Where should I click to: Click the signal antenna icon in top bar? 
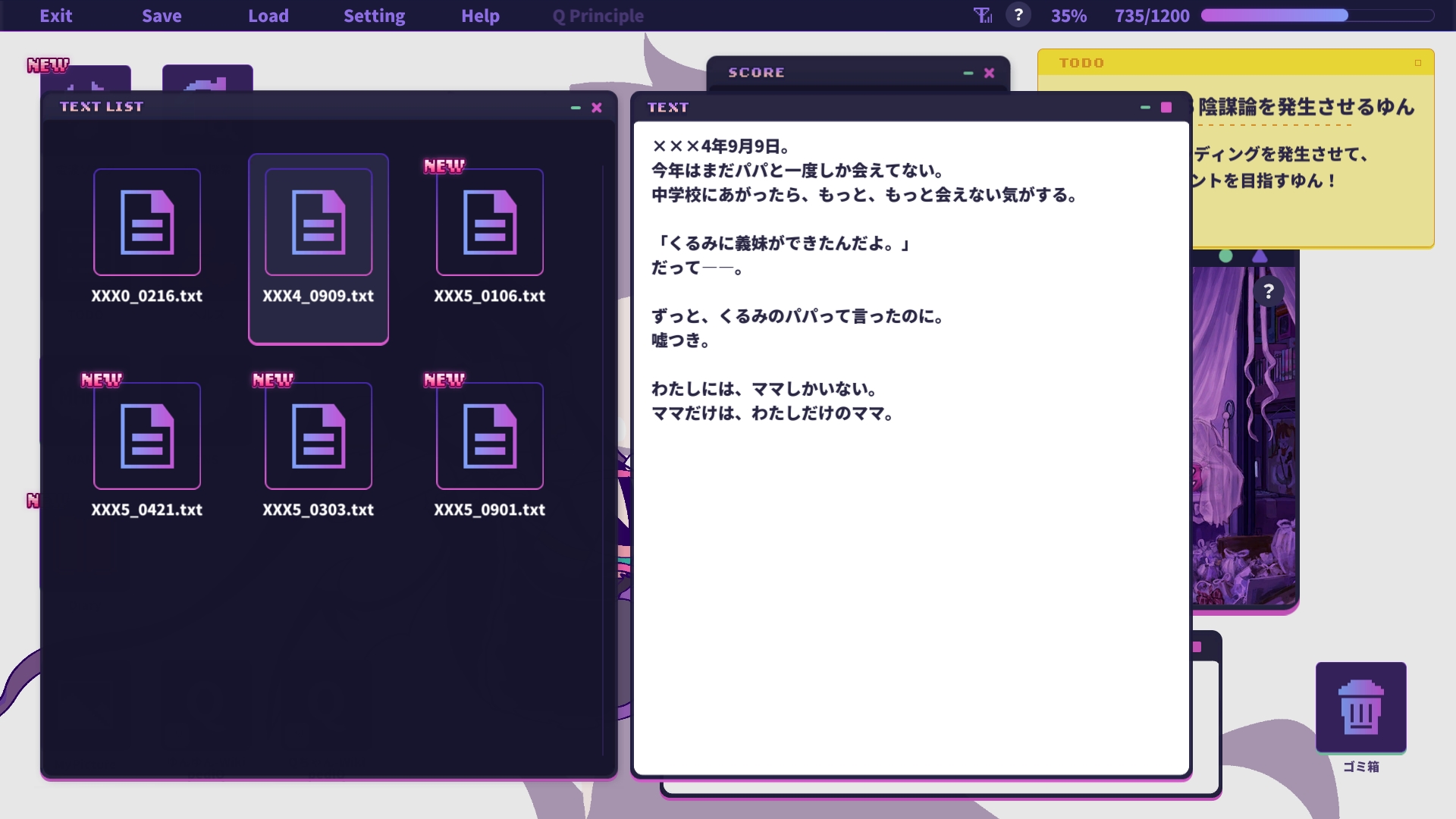click(983, 15)
